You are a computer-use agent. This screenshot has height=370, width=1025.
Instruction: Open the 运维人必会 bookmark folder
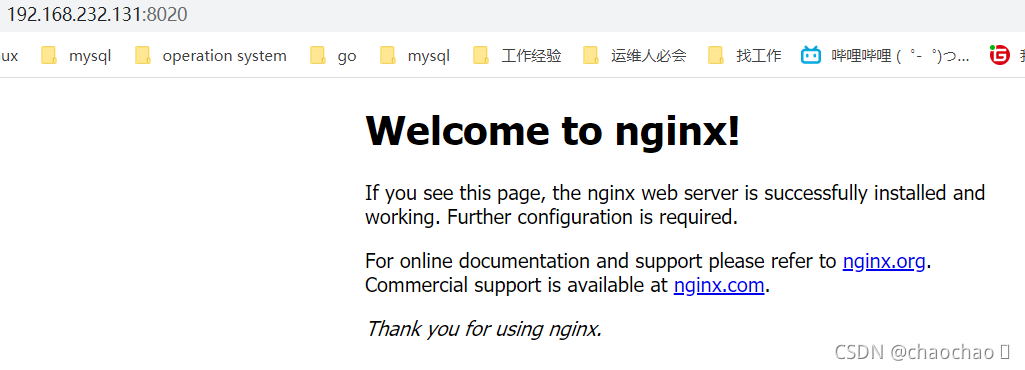[634, 56]
